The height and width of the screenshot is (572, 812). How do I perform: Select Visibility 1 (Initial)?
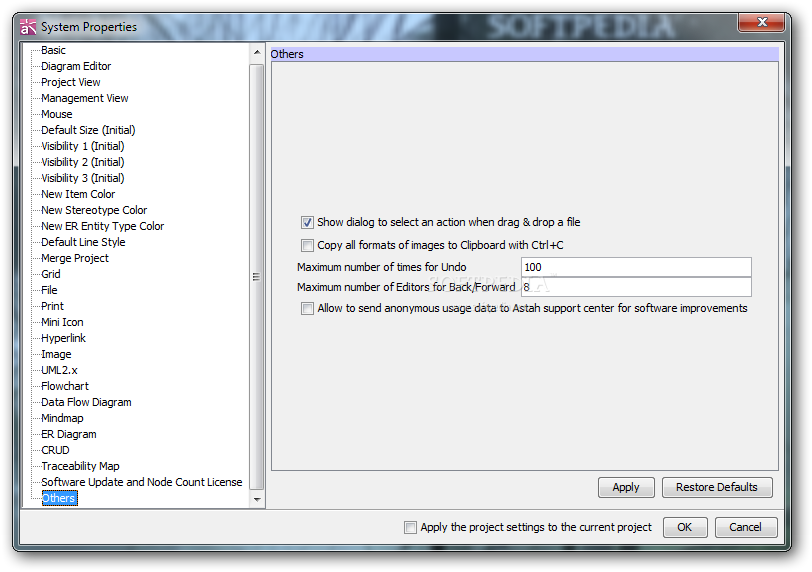(x=83, y=146)
